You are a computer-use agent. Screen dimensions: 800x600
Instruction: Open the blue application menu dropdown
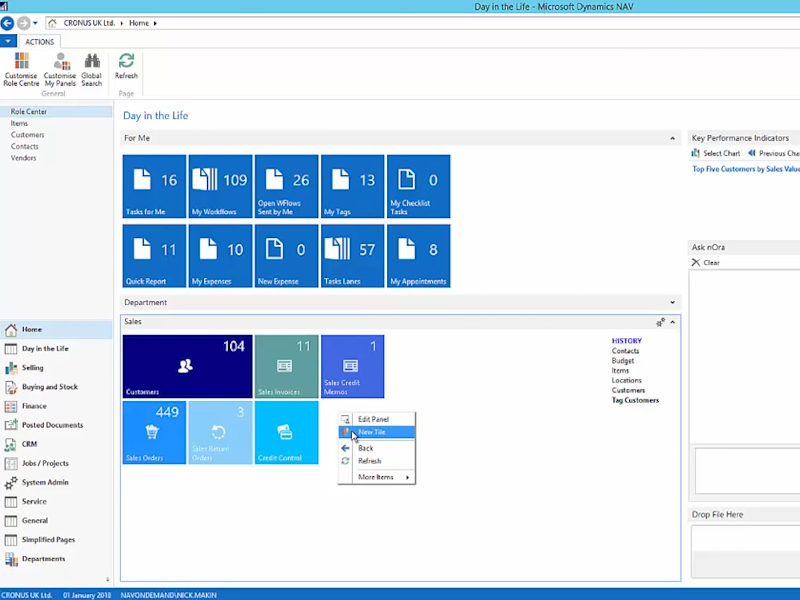[x=8, y=41]
